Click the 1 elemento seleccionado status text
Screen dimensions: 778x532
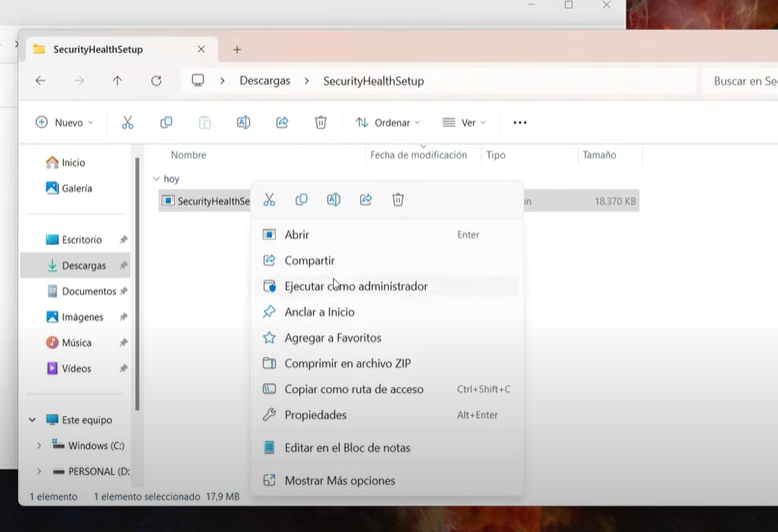[147, 497]
